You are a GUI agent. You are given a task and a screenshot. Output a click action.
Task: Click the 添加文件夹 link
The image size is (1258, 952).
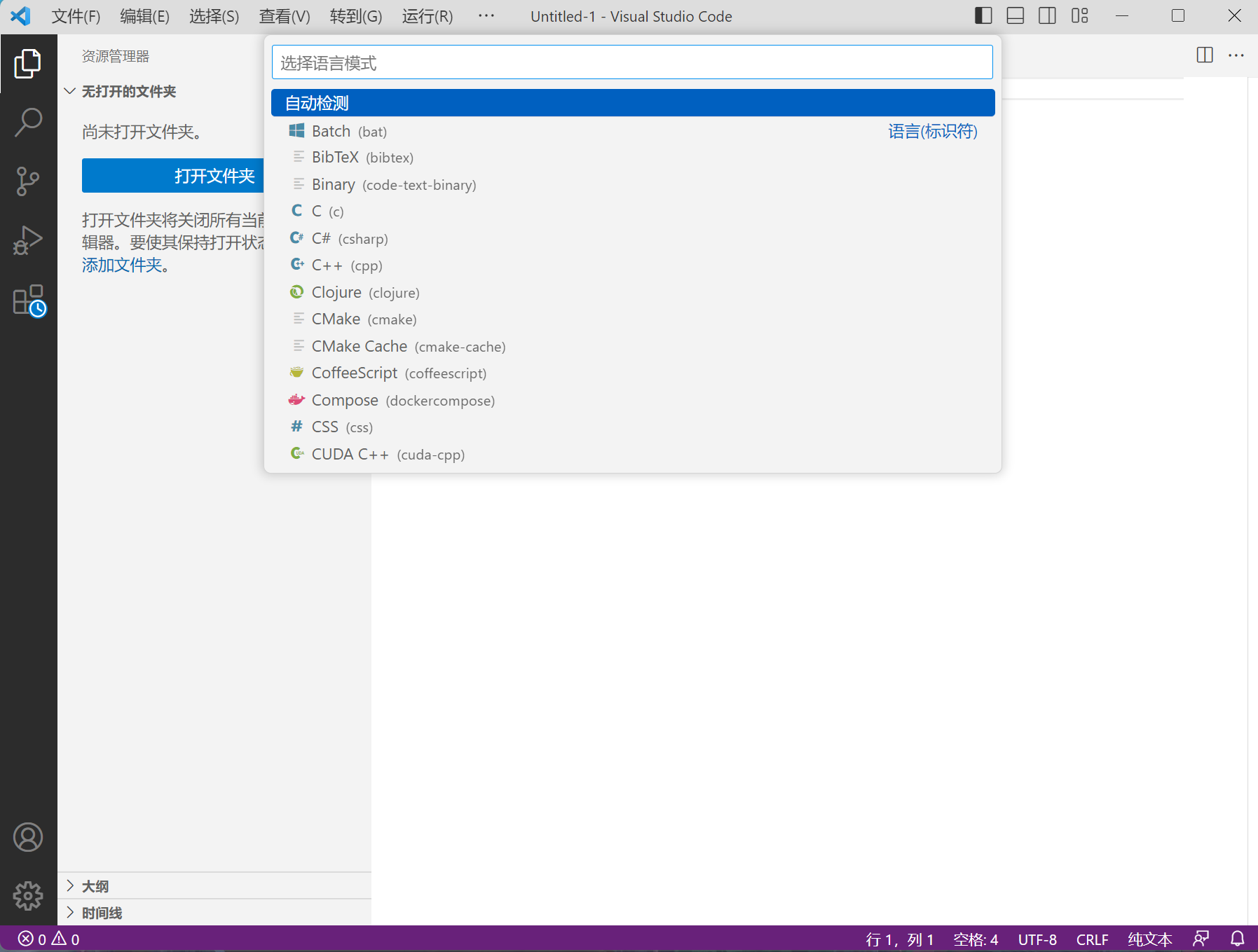[122, 265]
